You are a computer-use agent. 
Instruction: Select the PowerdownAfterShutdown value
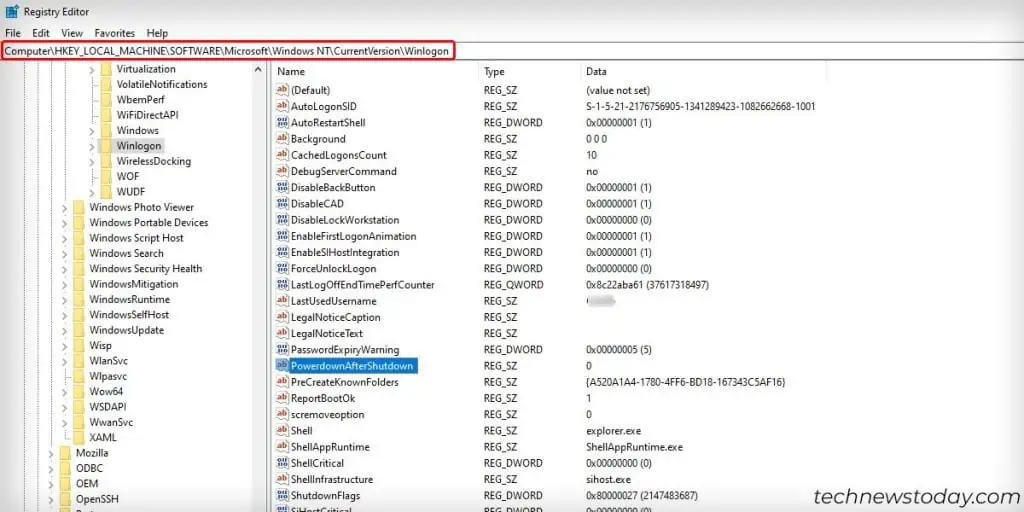[352, 366]
